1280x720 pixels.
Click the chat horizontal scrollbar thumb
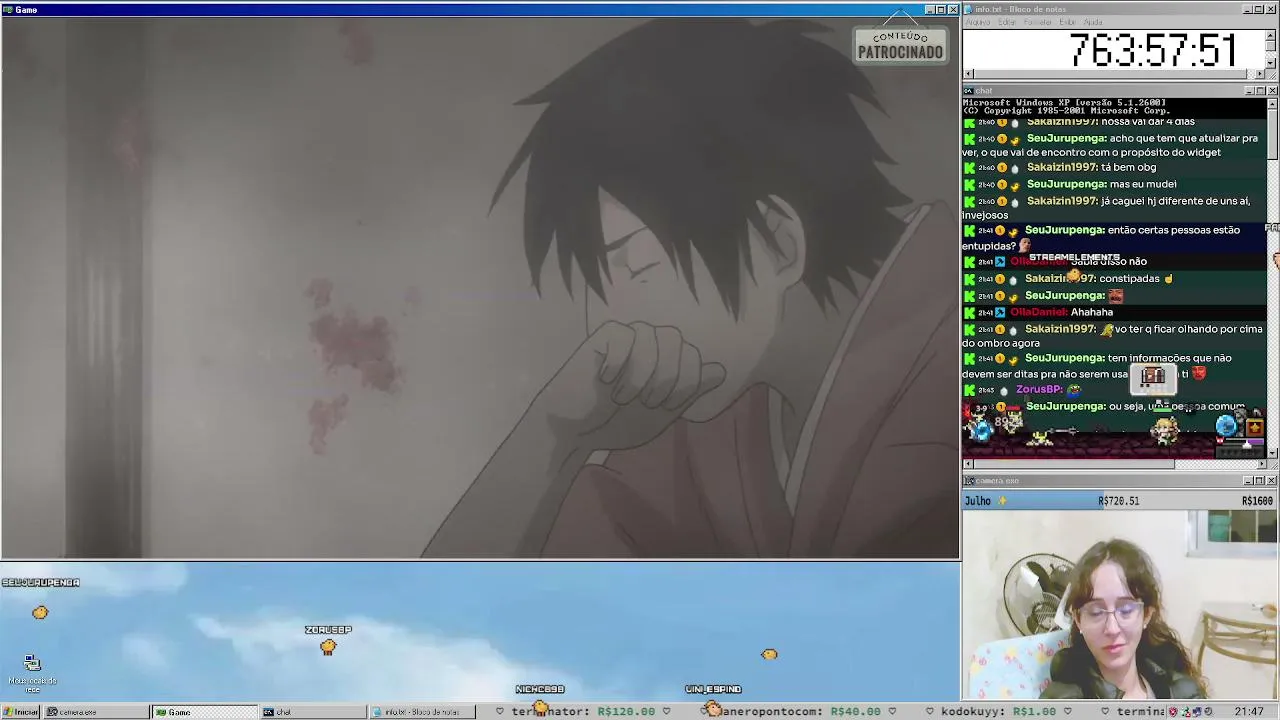coord(1075,464)
